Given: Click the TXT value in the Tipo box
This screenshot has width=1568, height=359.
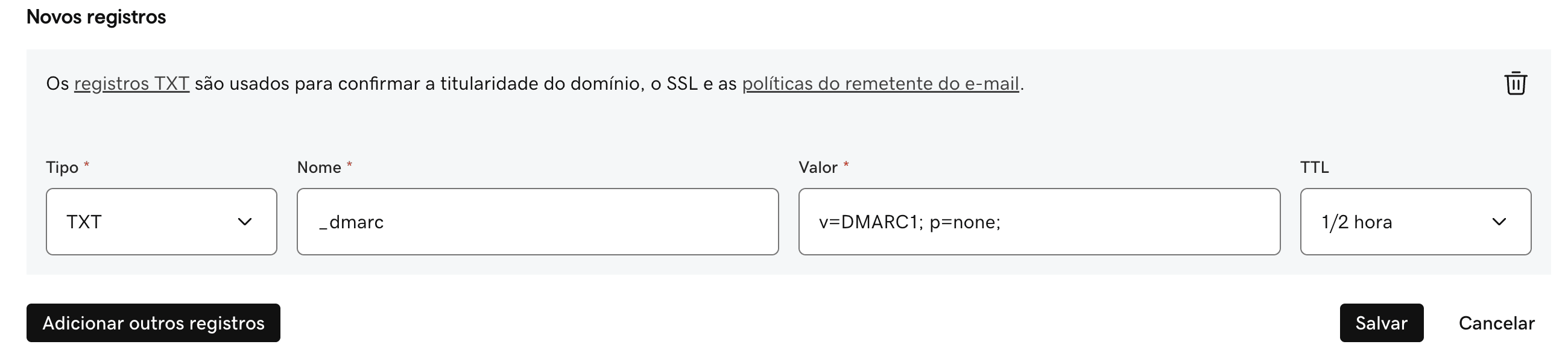Looking at the screenshot, I should (x=84, y=222).
